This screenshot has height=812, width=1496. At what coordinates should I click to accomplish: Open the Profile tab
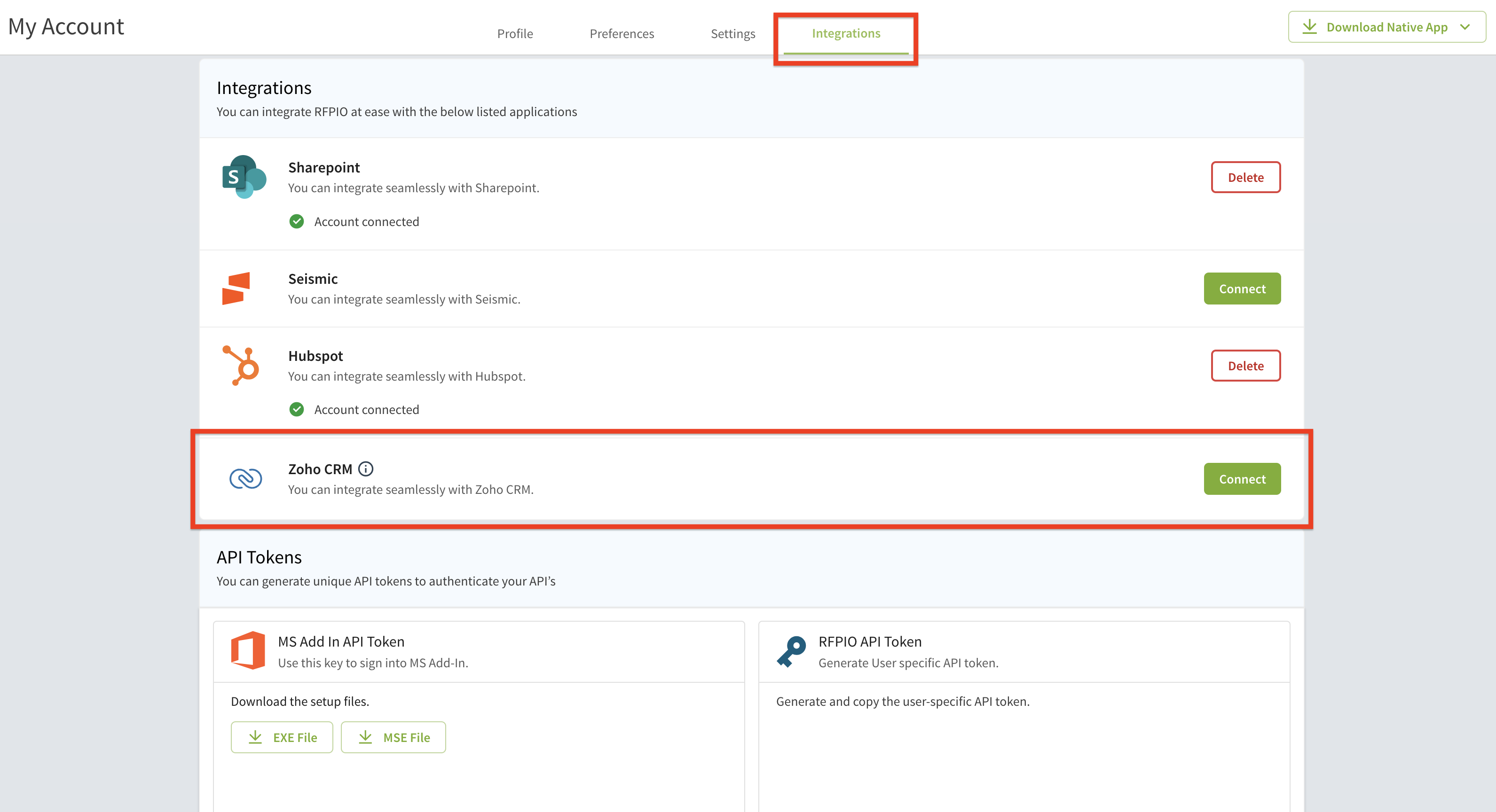(x=514, y=34)
